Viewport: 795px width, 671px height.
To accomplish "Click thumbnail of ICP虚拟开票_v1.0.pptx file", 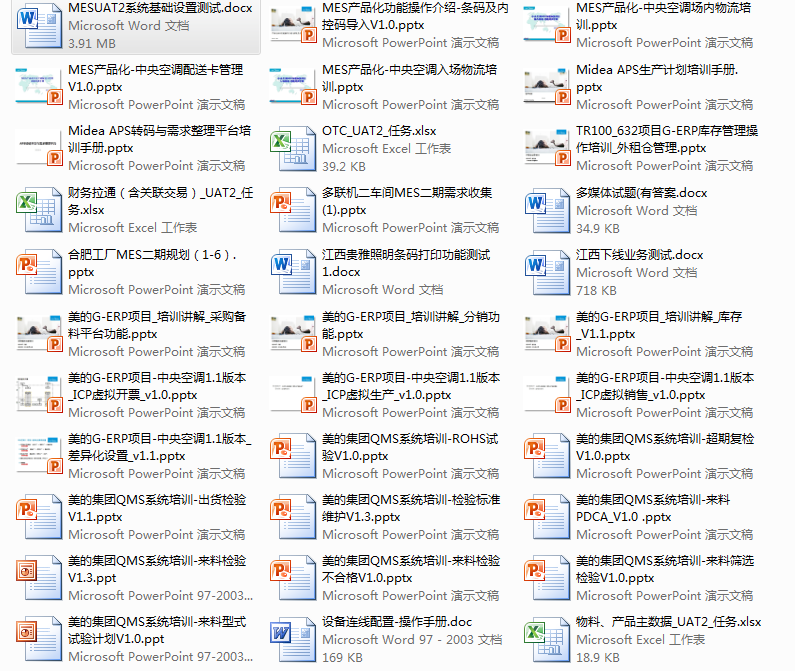I will coord(39,395).
